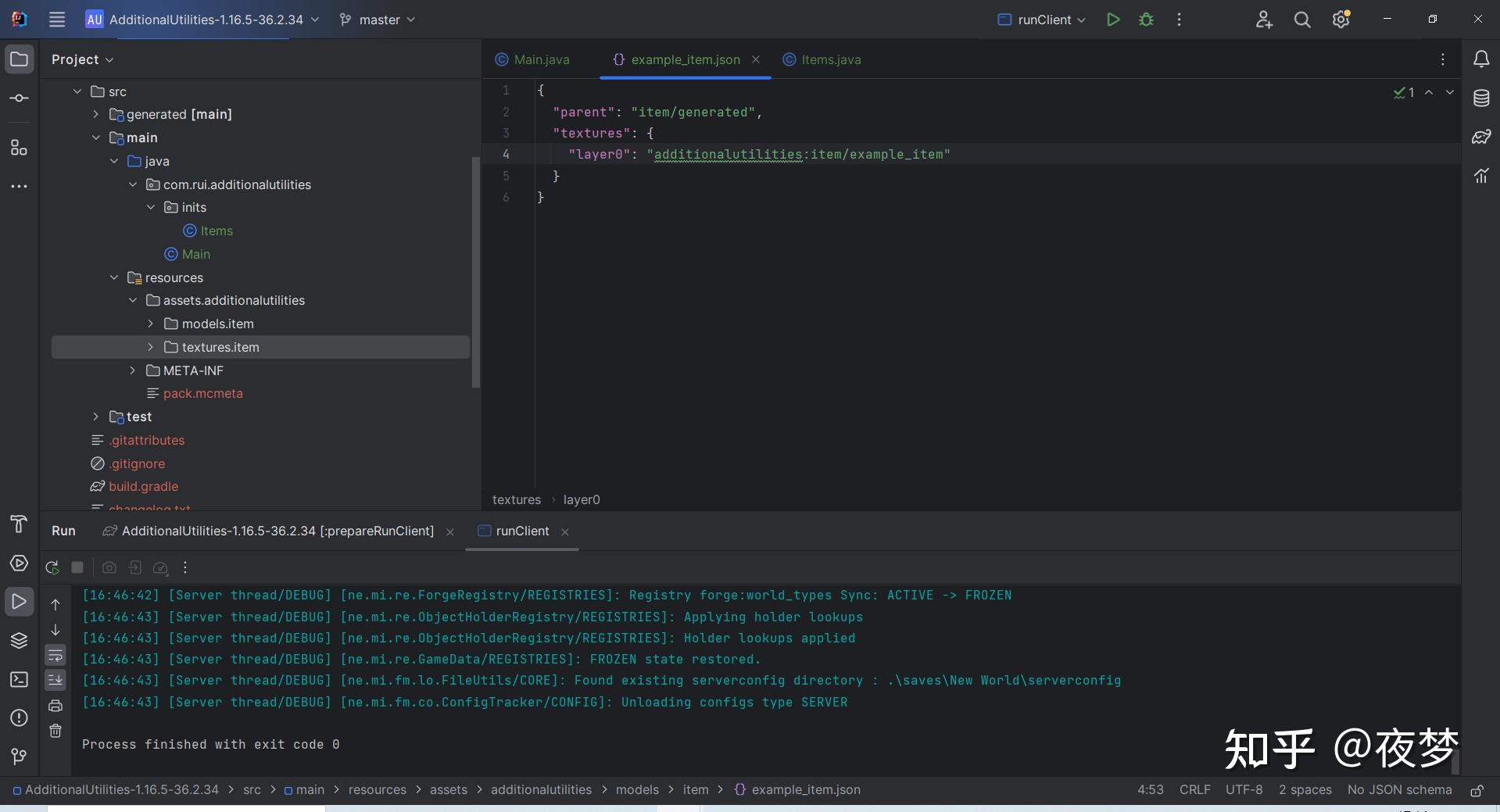
Task: Open IDE settings gear
Action: pos(1341,20)
